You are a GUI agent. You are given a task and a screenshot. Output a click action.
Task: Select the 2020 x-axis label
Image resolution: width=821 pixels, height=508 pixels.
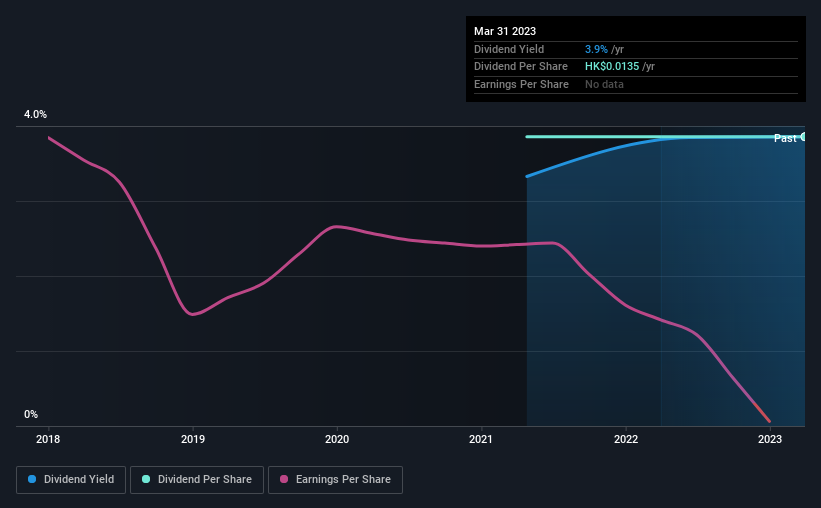(x=337, y=439)
